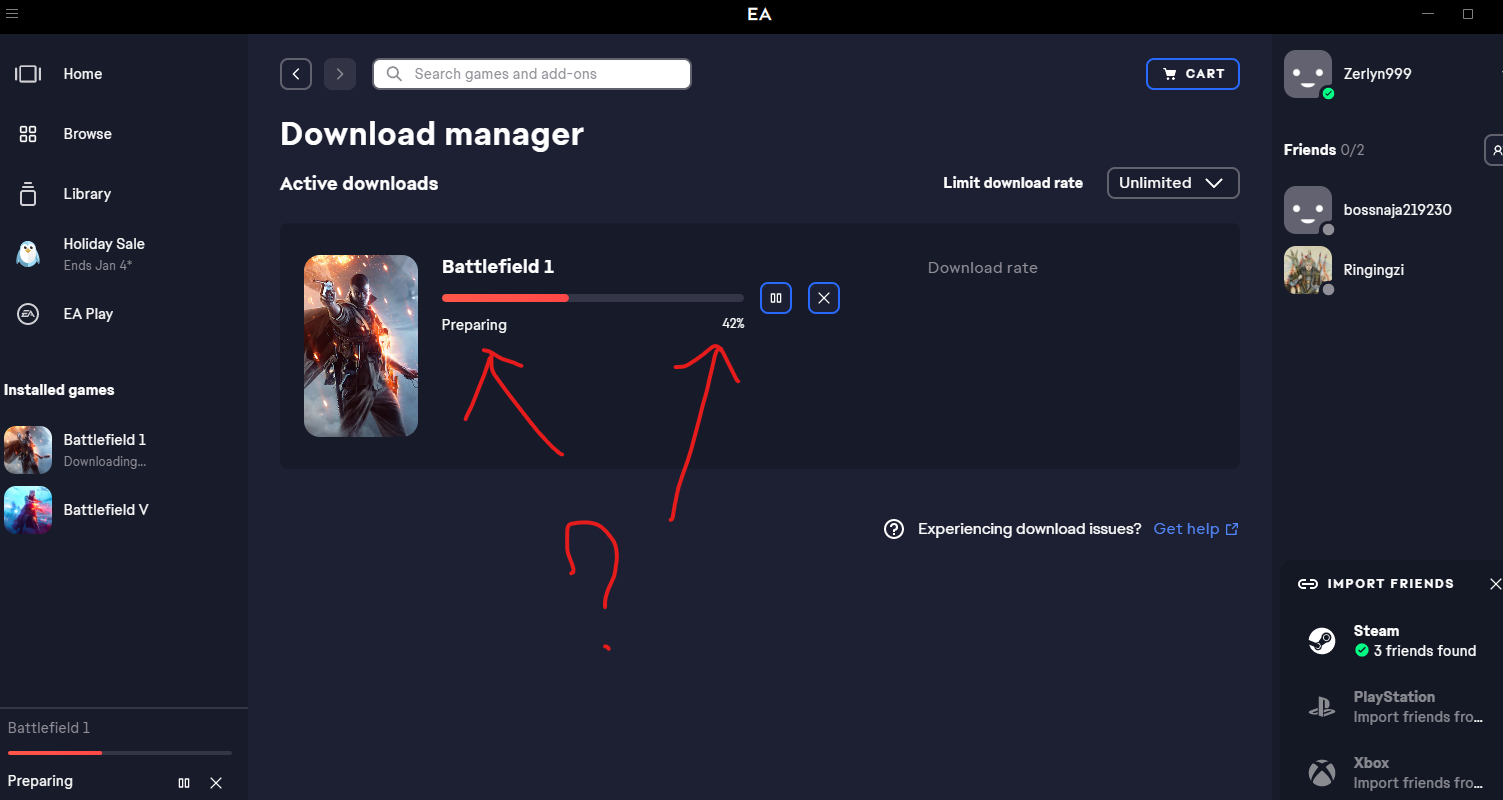Viewport: 1503px width, 800px height.
Task: Focus the Search games and add-ons field
Action: pyautogui.click(x=532, y=74)
